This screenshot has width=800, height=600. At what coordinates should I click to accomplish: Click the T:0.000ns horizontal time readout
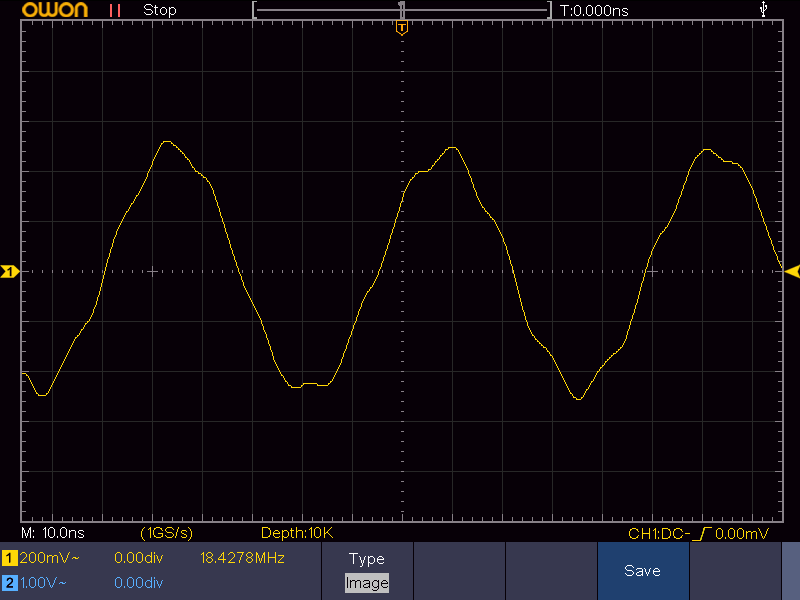coord(594,11)
